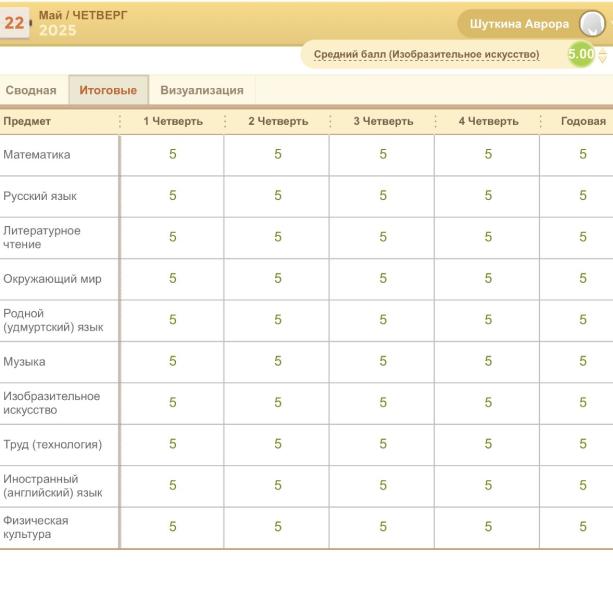Click Окружающий мир 4 Четверть grade

coord(488,278)
